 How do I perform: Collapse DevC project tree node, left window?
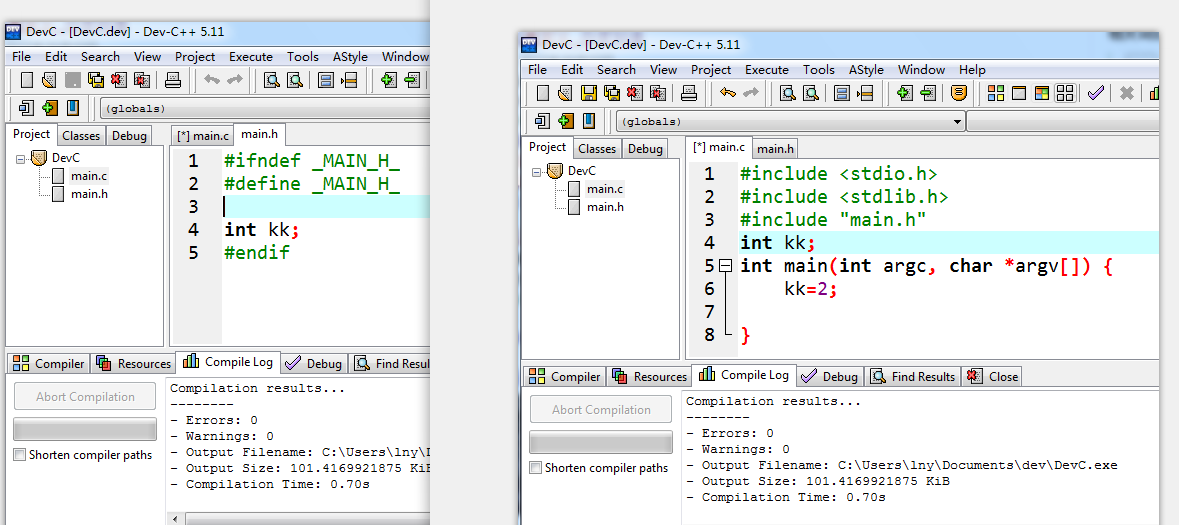pos(19,158)
